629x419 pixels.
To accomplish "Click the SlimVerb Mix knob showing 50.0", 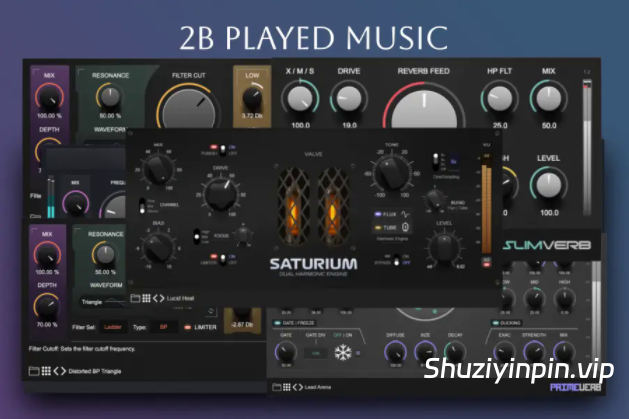I will click(x=548, y=99).
